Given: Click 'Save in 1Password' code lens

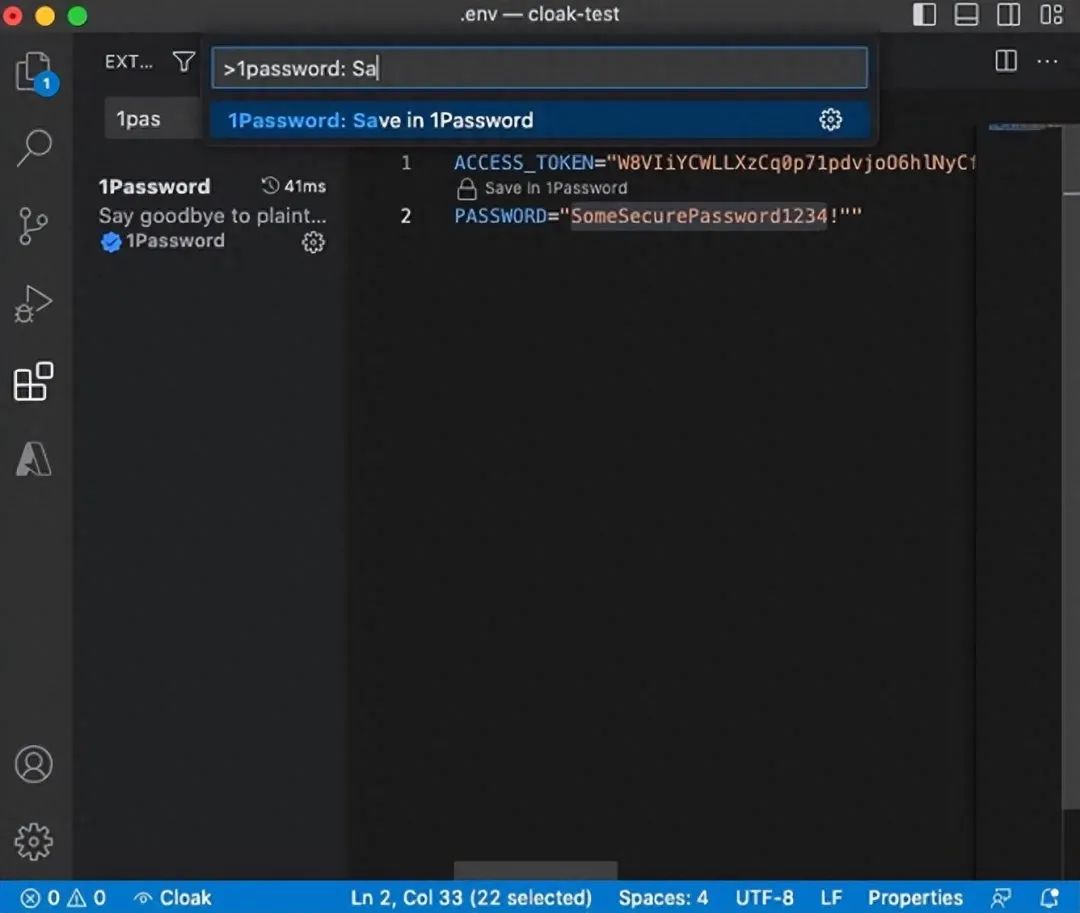Looking at the screenshot, I should click(x=556, y=188).
